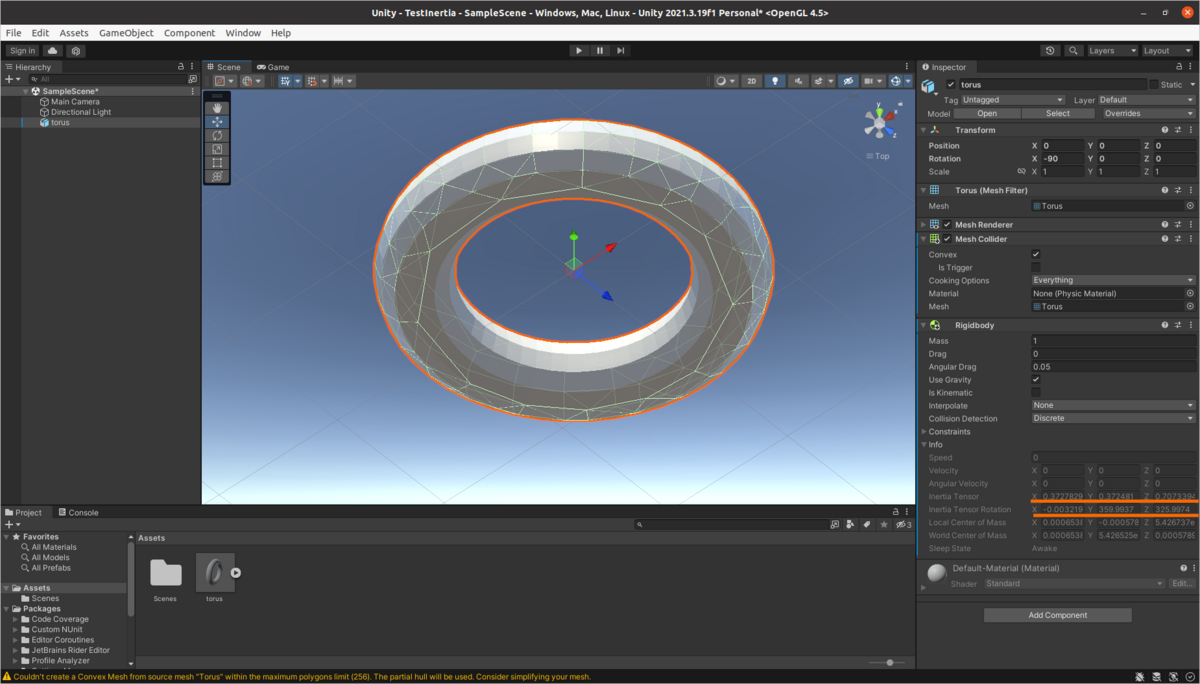Image resolution: width=1200 pixels, height=684 pixels.
Task: Open the Window menu
Action: (243, 33)
